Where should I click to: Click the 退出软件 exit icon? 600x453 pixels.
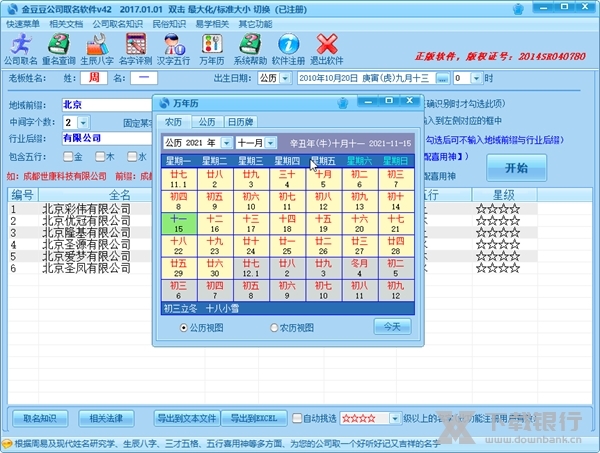pyautogui.click(x=326, y=49)
